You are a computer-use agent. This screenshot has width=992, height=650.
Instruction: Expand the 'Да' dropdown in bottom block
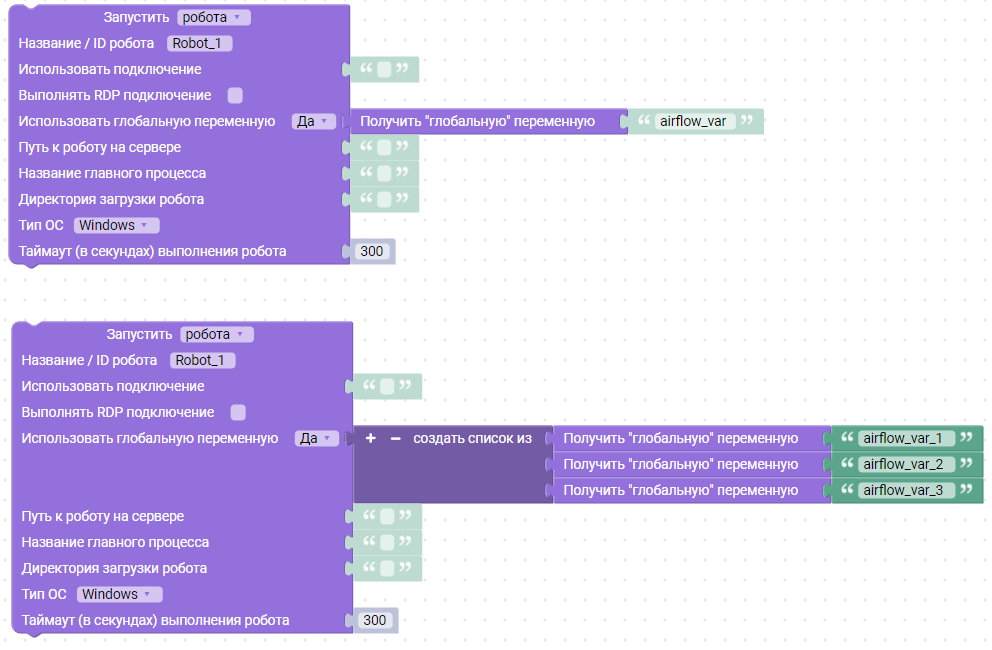[318, 438]
